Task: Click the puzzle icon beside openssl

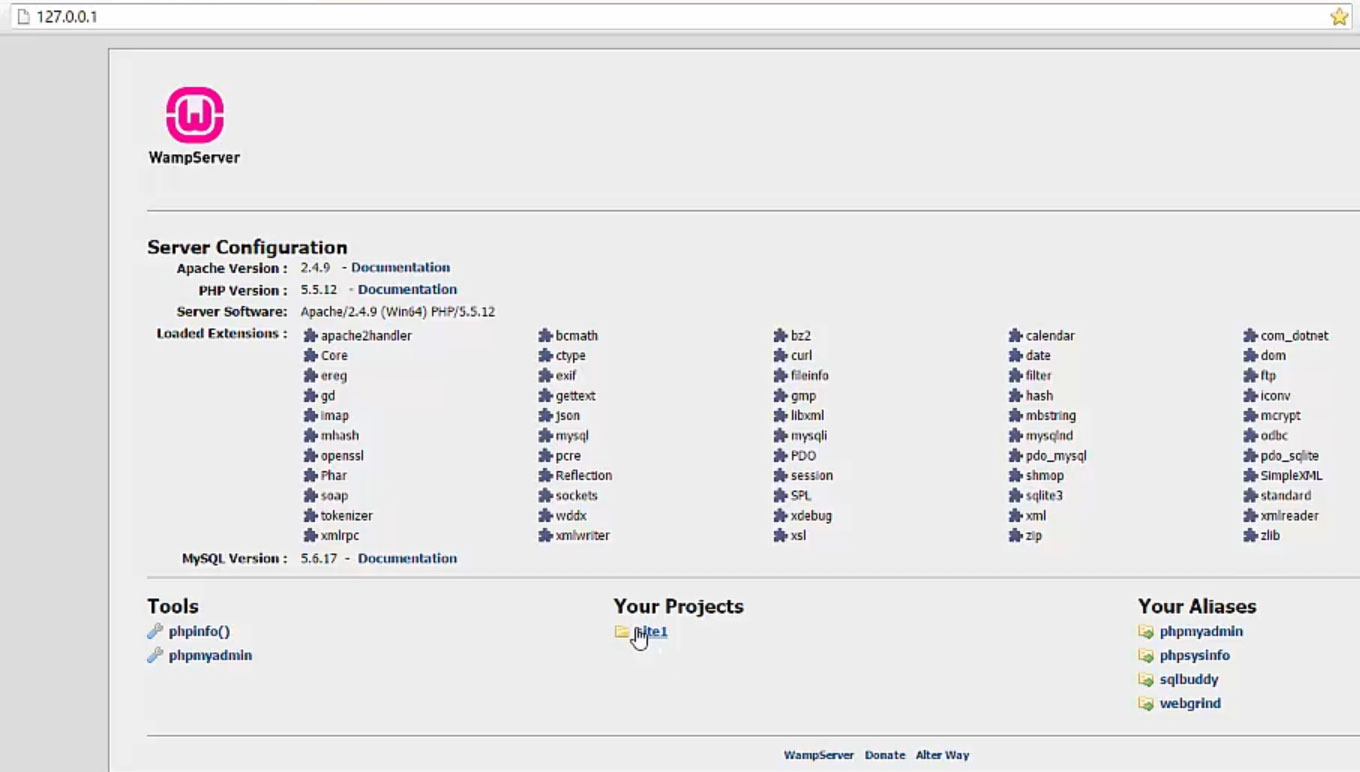Action: pos(311,456)
